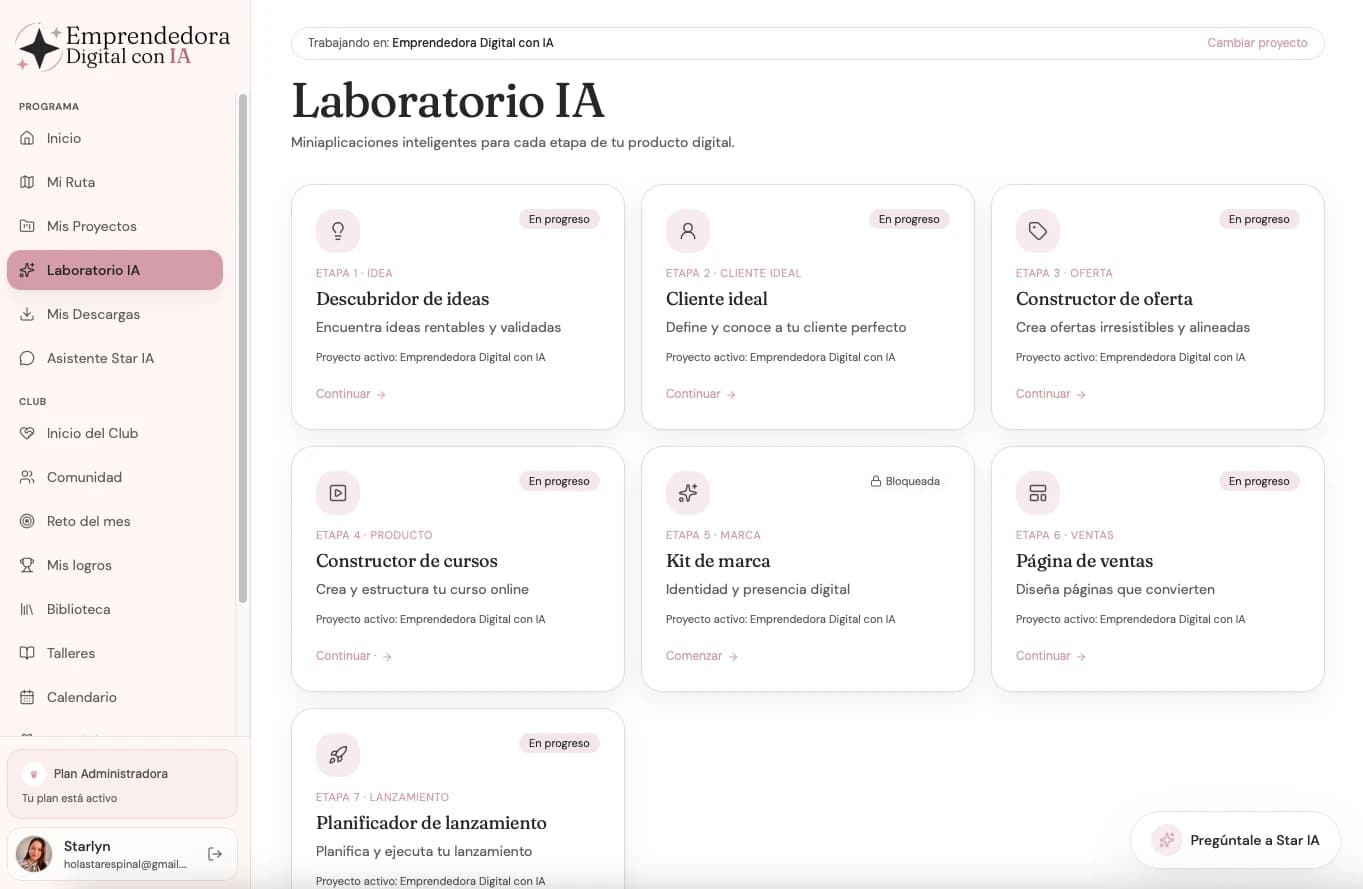Click the open book icon beside Talleres
This screenshot has height=889, width=1363.
coord(27,653)
